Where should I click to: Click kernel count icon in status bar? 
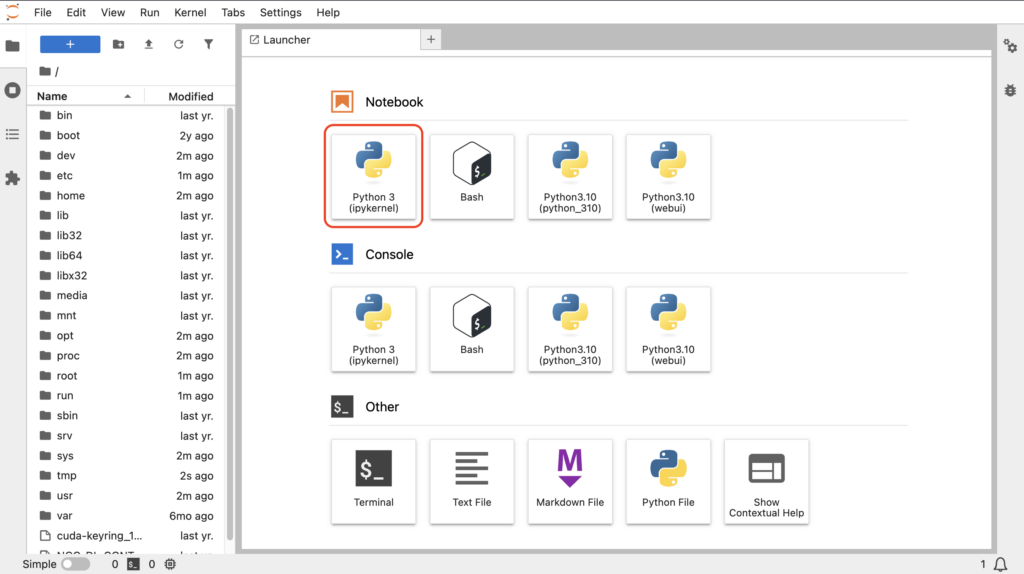pos(170,564)
